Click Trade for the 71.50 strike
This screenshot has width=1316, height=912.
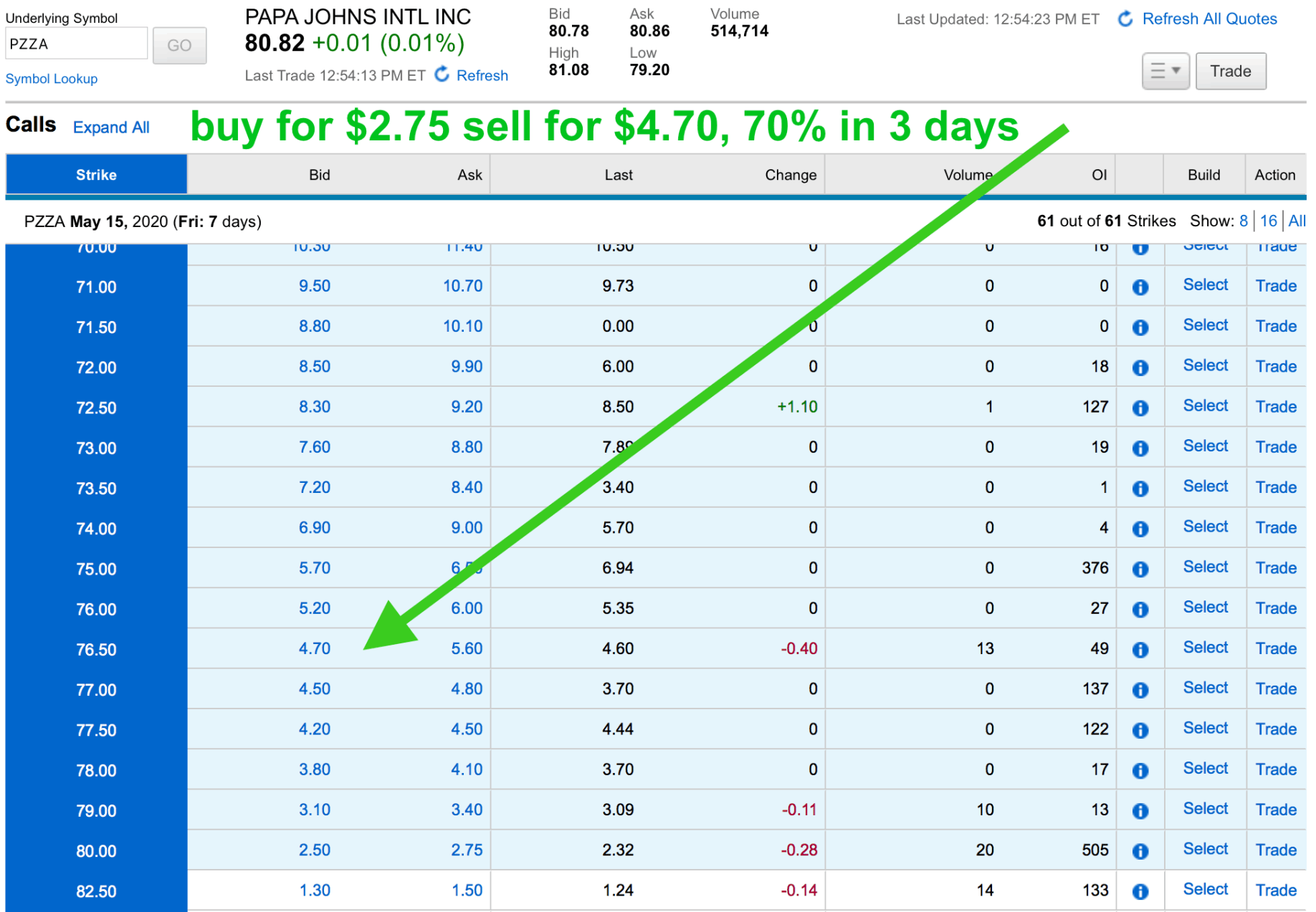coord(1276,327)
